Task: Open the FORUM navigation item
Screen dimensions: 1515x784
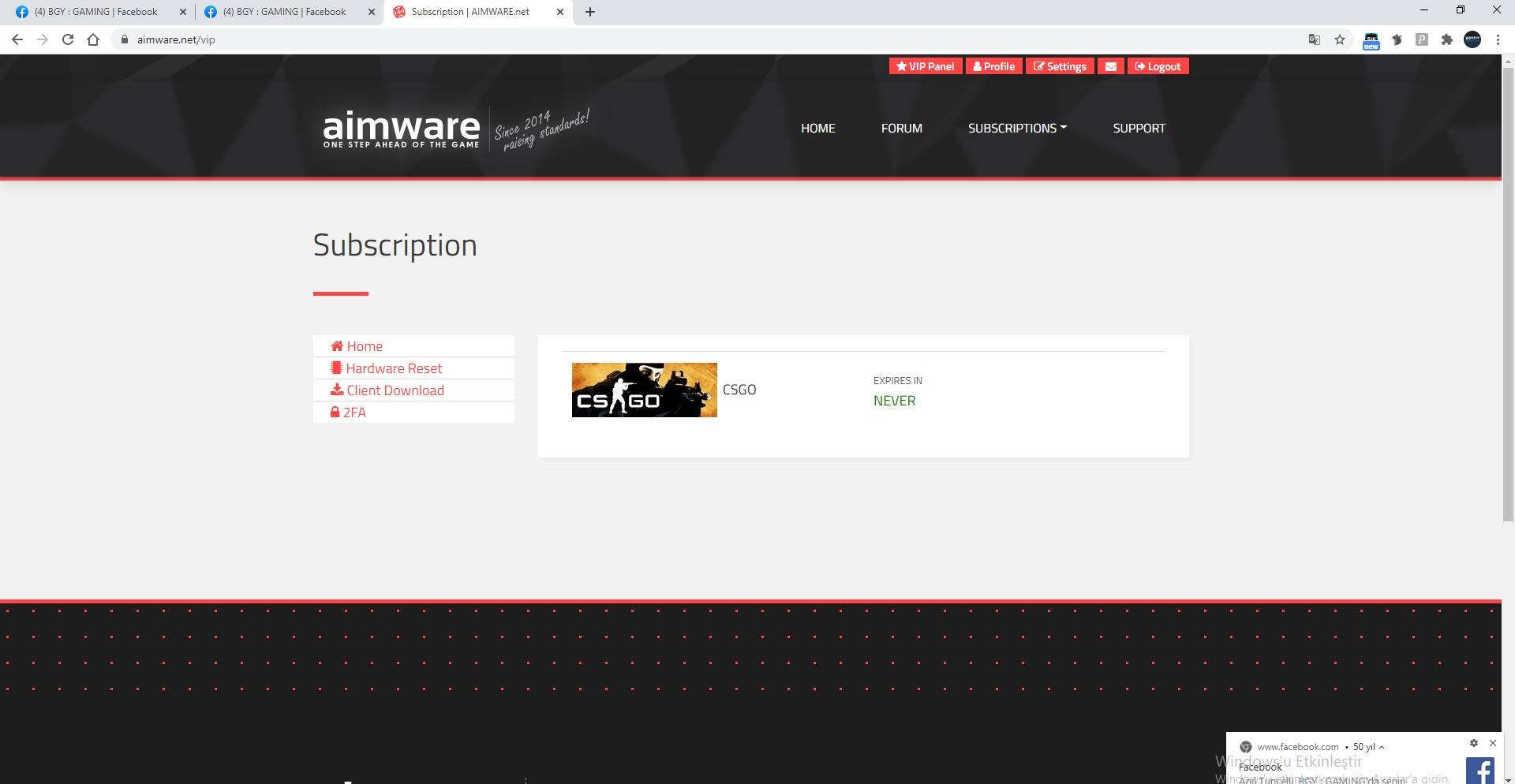Action: [902, 128]
